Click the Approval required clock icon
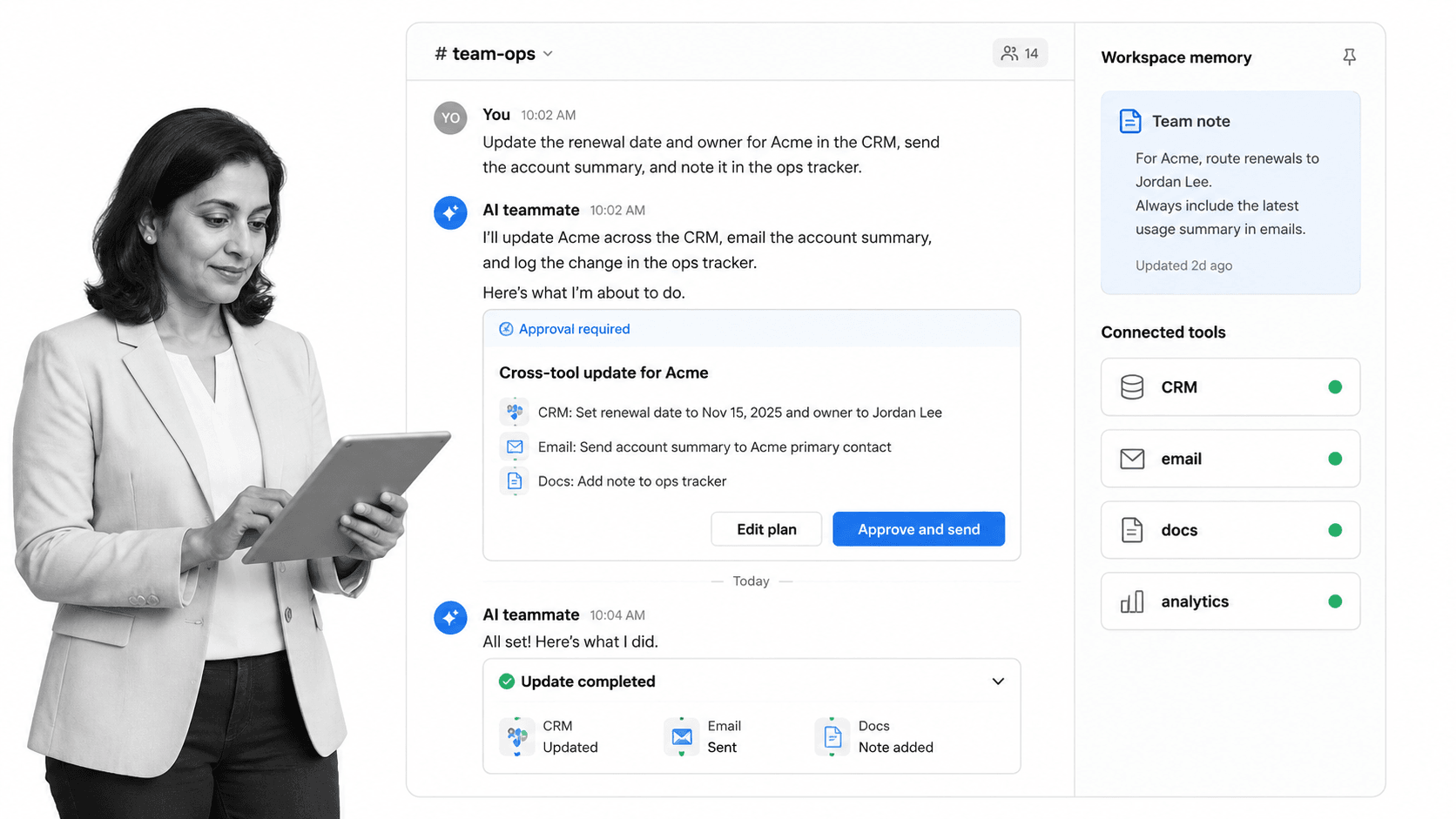Image resolution: width=1456 pixels, height=819 pixels. point(506,329)
